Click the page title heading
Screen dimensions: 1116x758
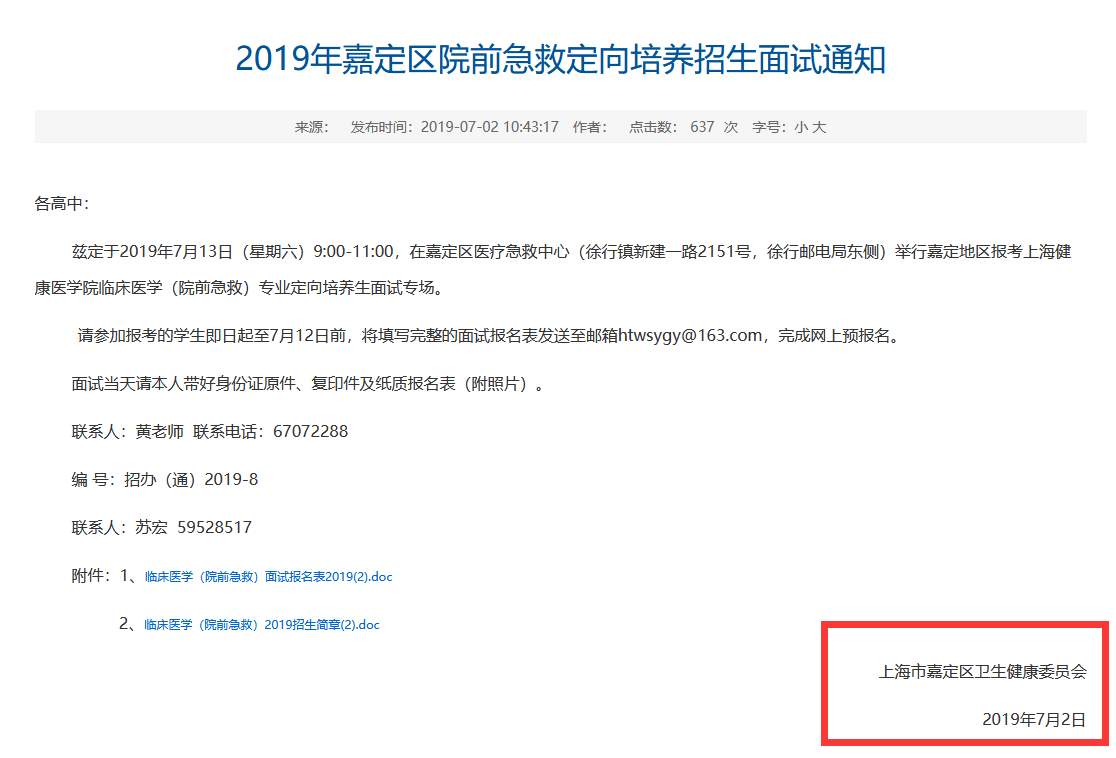(560, 59)
